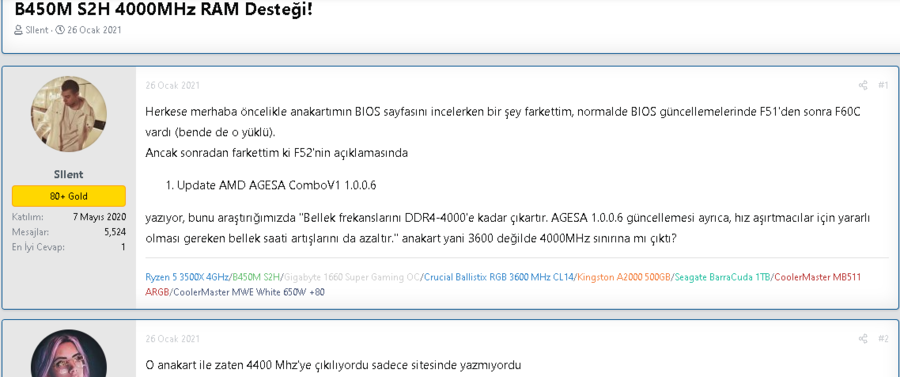Click signature text CoolerMaster MWE White 650W +80
Screen dimensions: 900x377
click(249, 292)
